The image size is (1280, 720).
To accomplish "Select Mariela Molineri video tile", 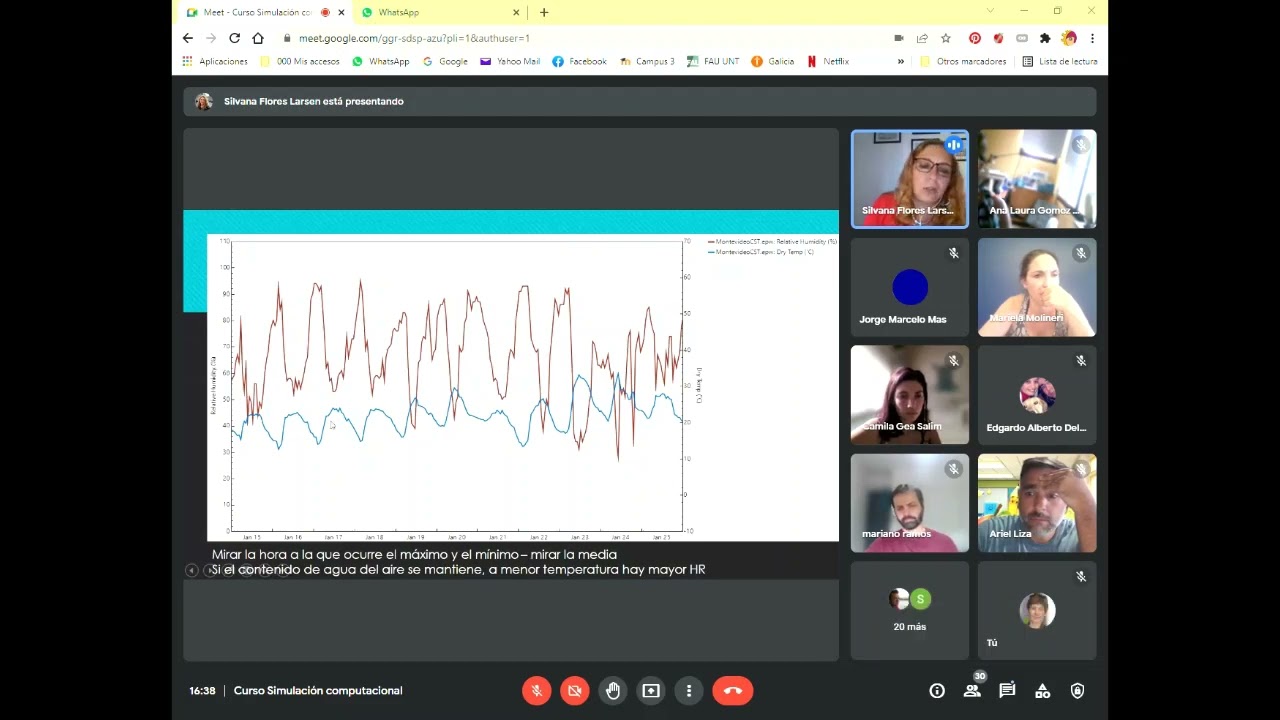I will [x=1037, y=287].
